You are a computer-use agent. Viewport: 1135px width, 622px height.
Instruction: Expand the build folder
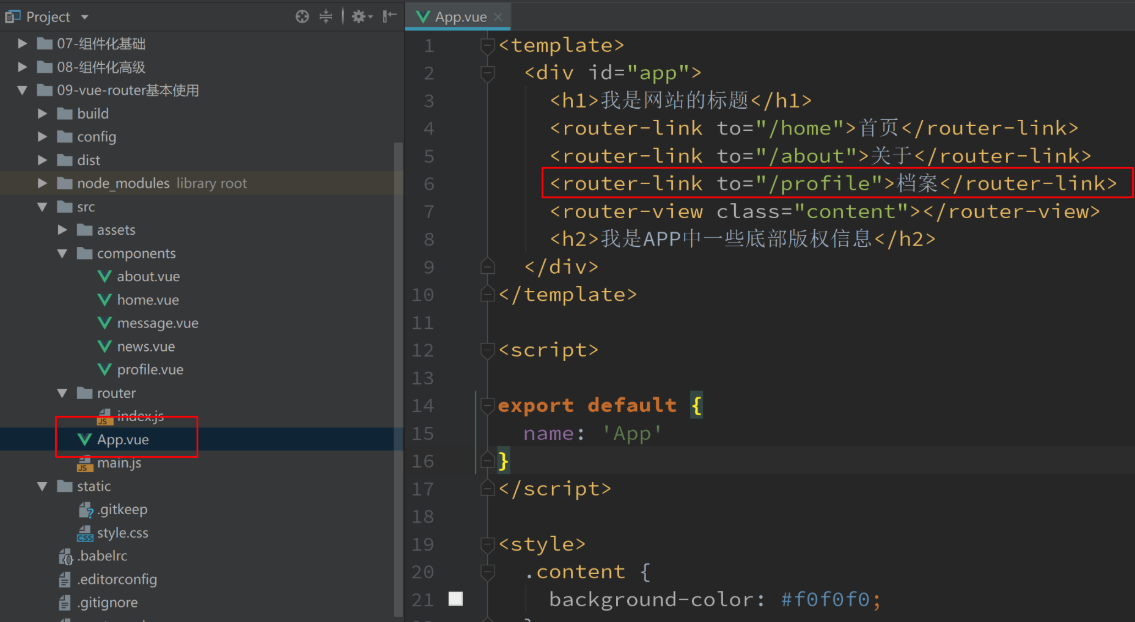coord(42,114)
